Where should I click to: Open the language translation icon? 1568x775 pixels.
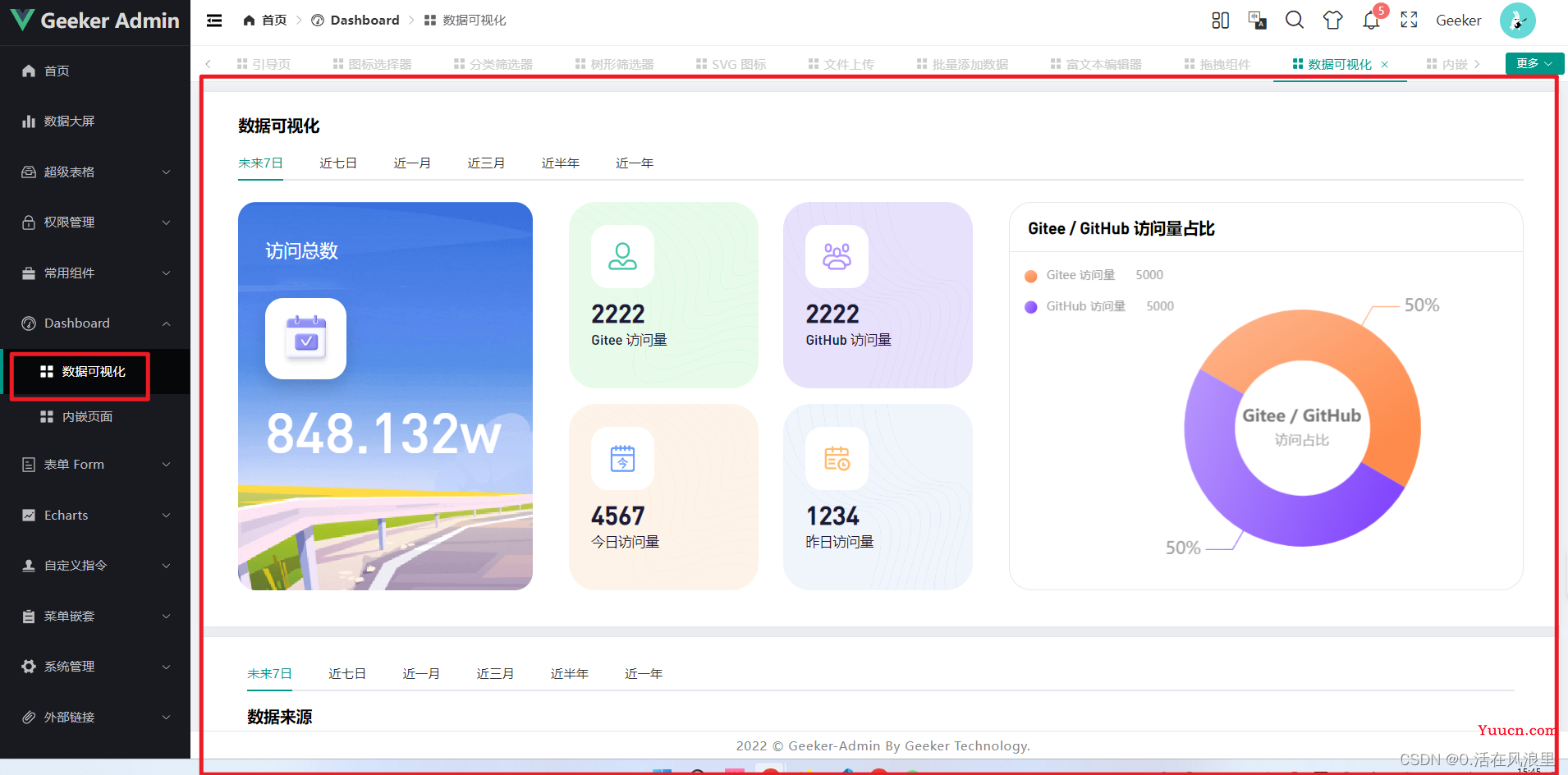pyautogui.click(x=1257, y=21)
